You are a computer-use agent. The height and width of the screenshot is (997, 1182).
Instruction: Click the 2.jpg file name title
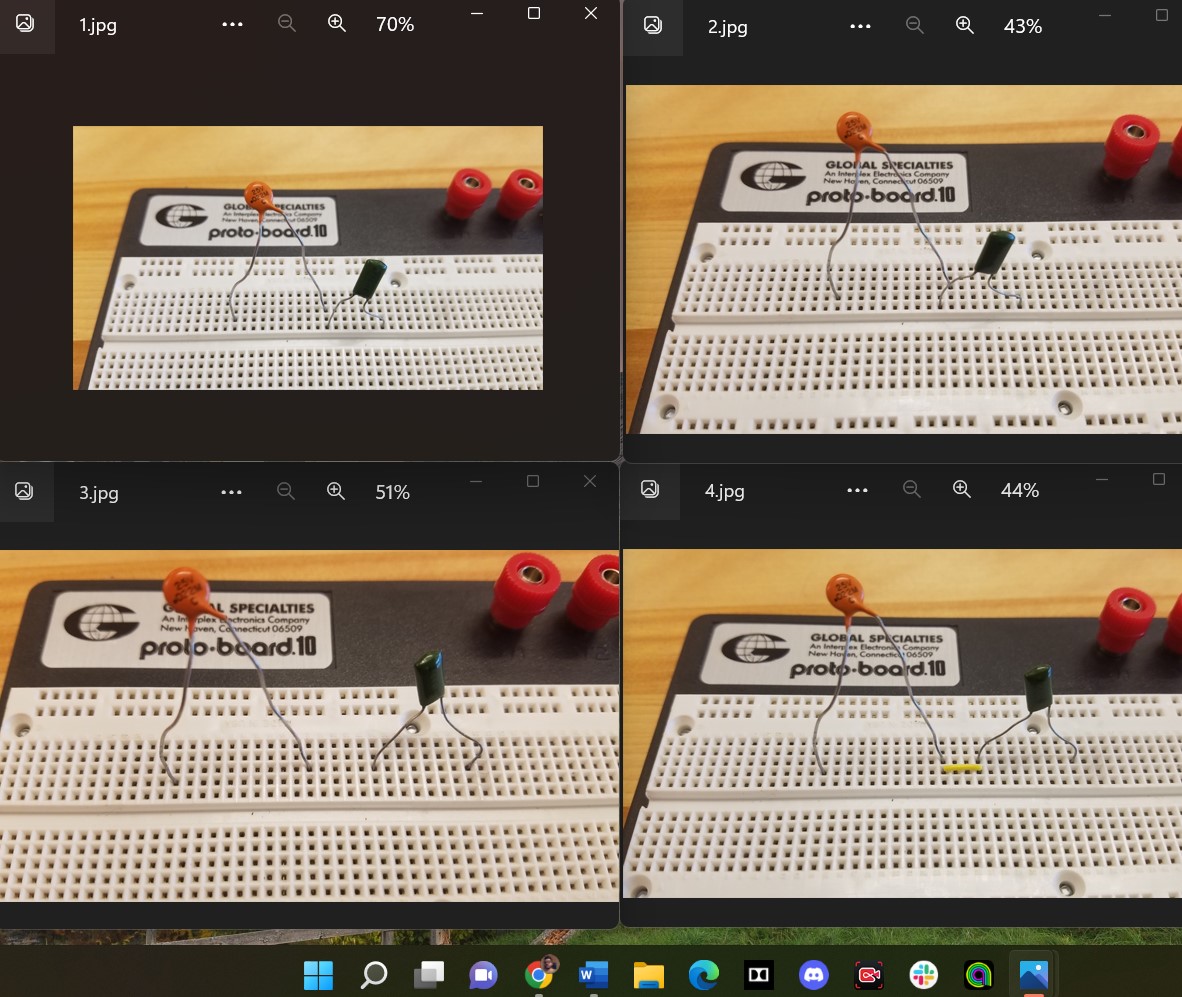pyautogui.click(x=727, y=27)
